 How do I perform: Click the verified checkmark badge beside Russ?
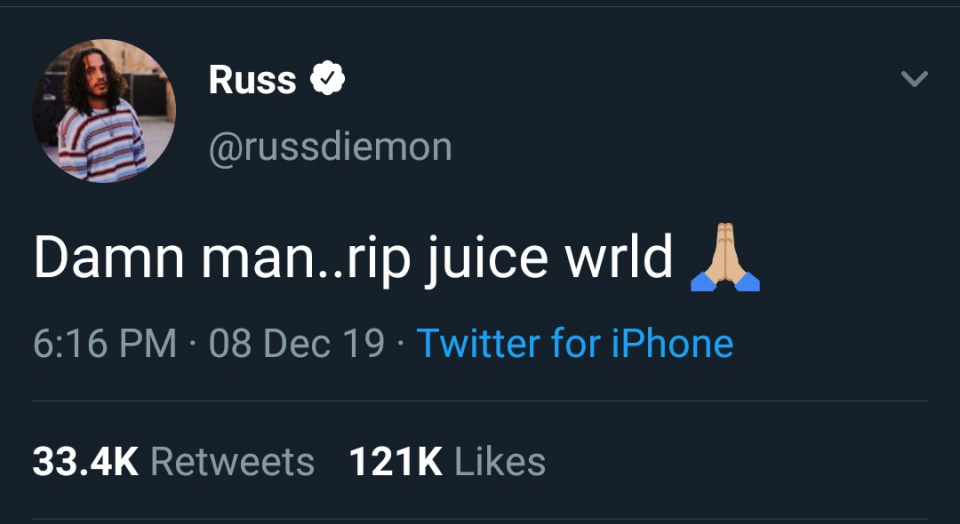[327, 79]
